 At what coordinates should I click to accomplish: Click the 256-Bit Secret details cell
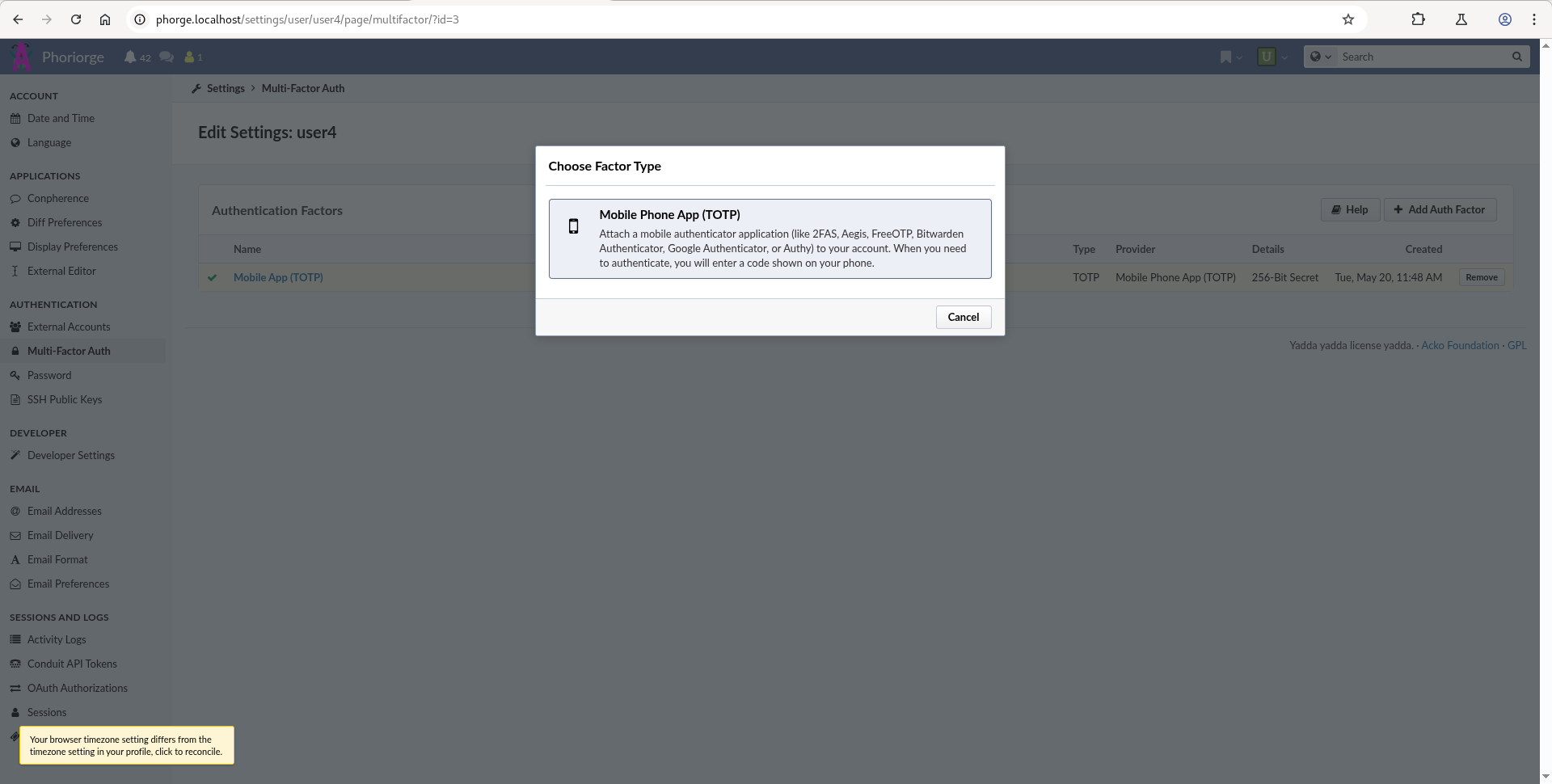pyautogui.click(x=1285, y=277)
